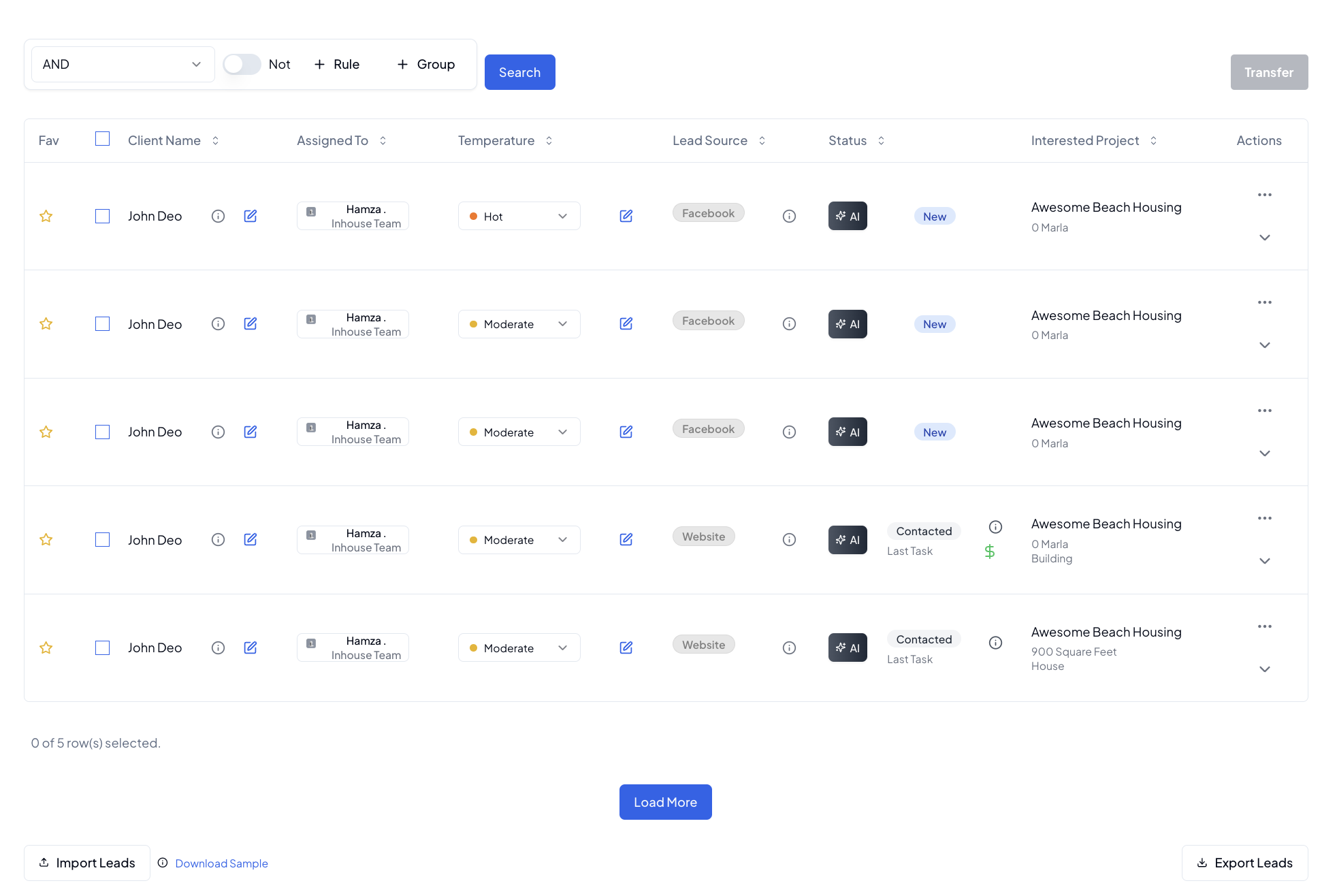Edit the temperature via pencil icon in first row

(626, 216)
